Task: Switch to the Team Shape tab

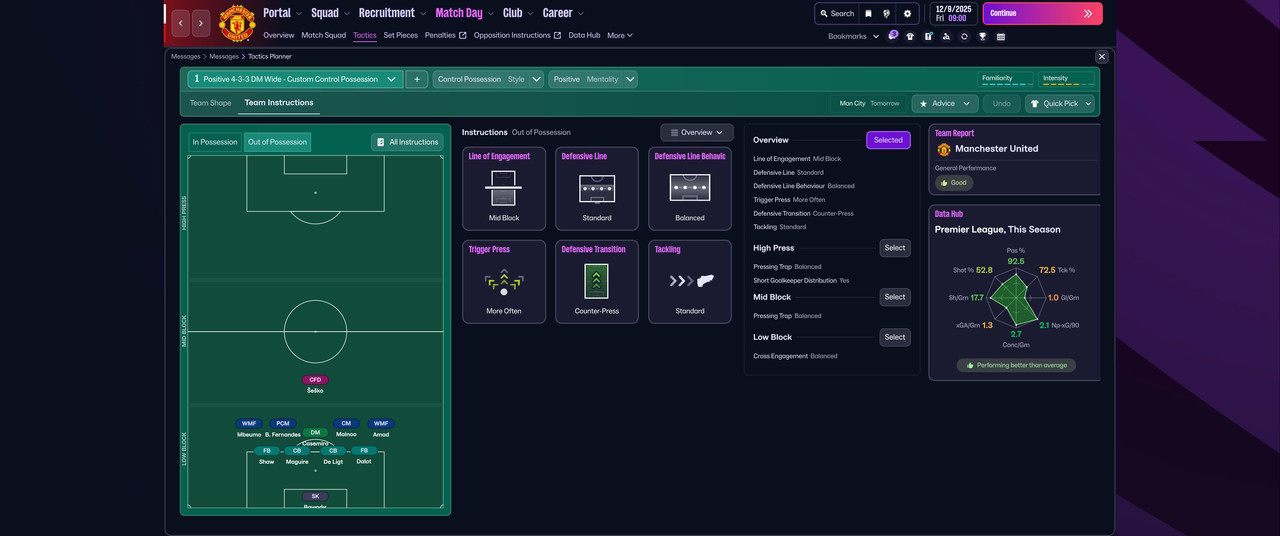Action: 210,103
